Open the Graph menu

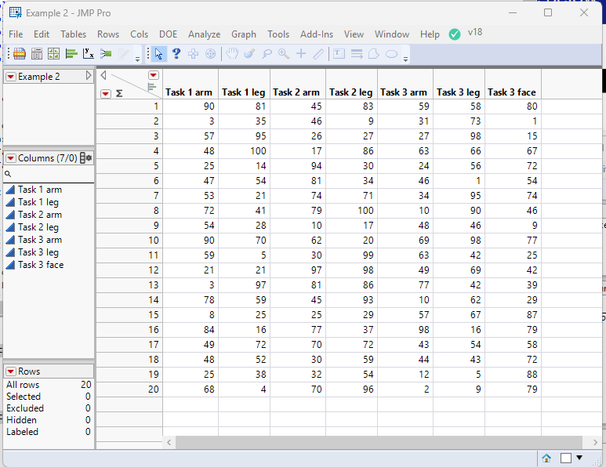pyautogui.click(x=243, y=34)
